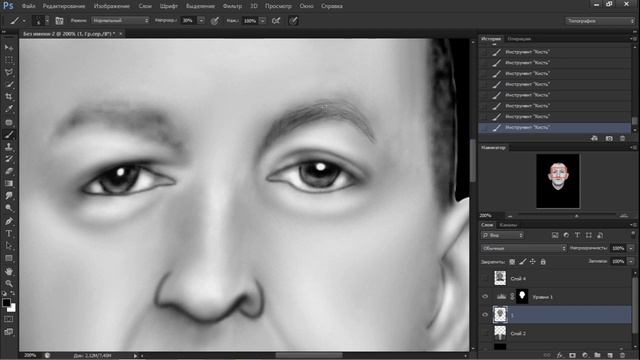Toggle lock transparent pixels icon
This screenshot has width=640, height=360.
click(512, 262)
